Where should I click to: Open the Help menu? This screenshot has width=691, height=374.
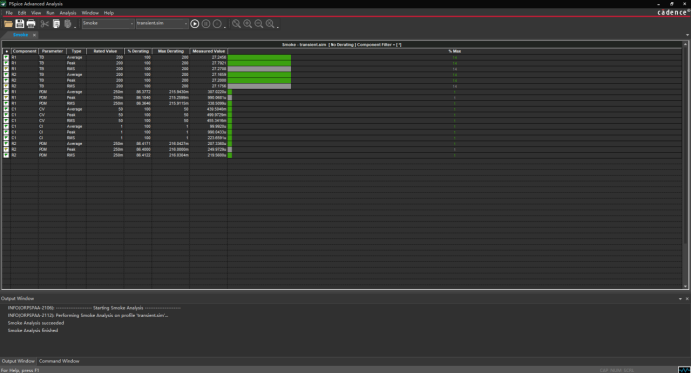click(108, 13)
